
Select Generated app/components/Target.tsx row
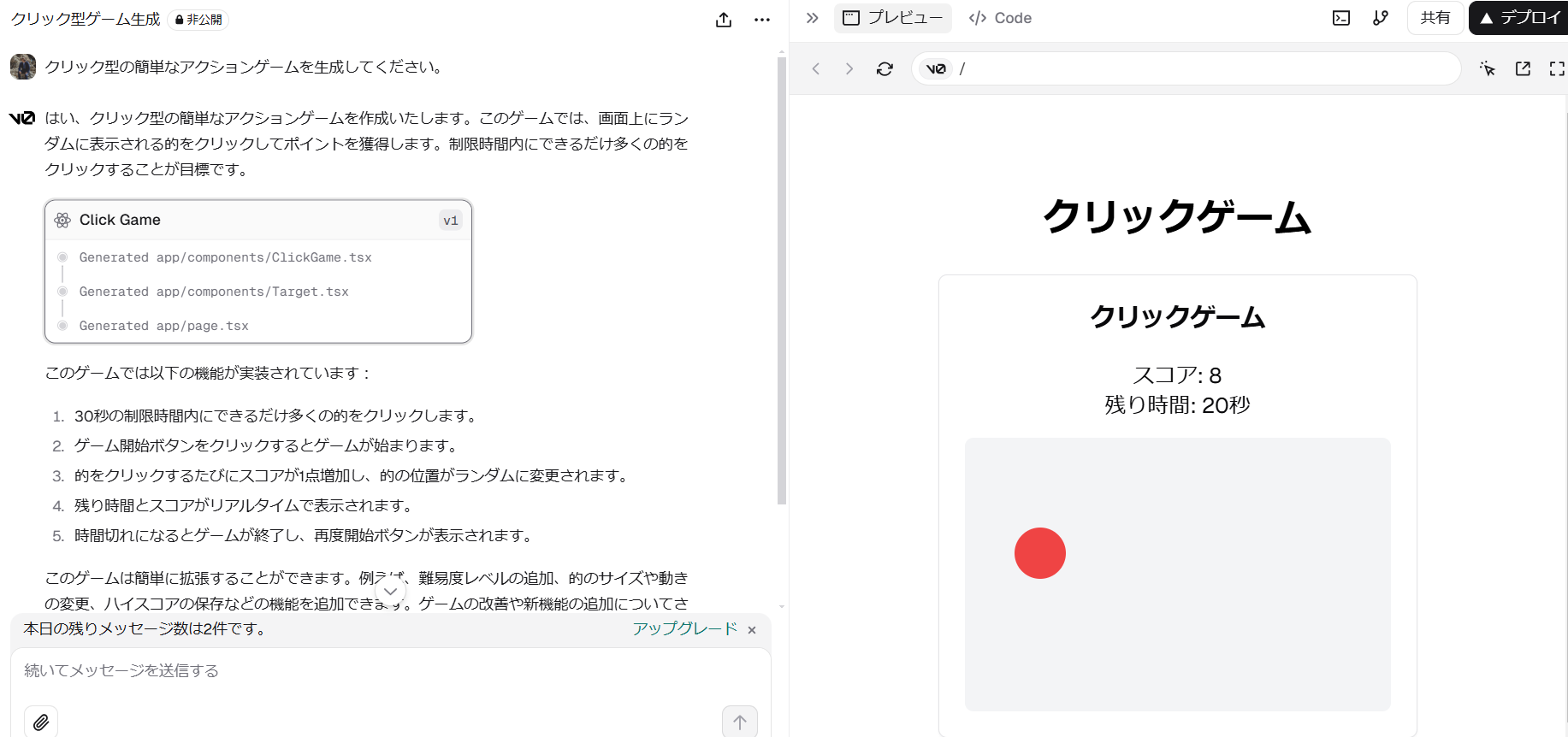[x=214, y=292]
